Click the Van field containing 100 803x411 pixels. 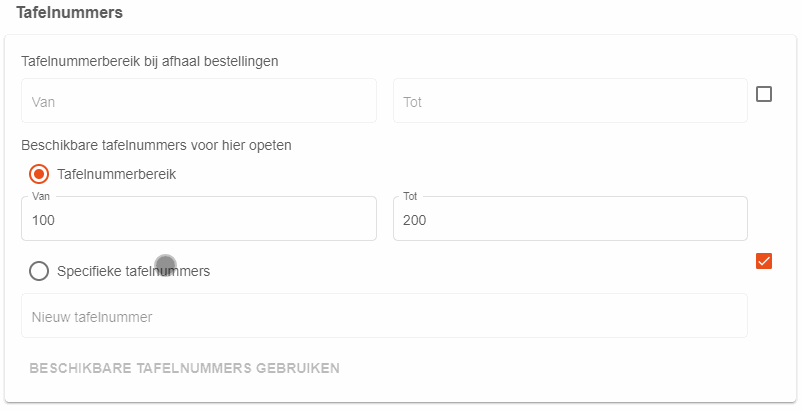click(198, 219)
